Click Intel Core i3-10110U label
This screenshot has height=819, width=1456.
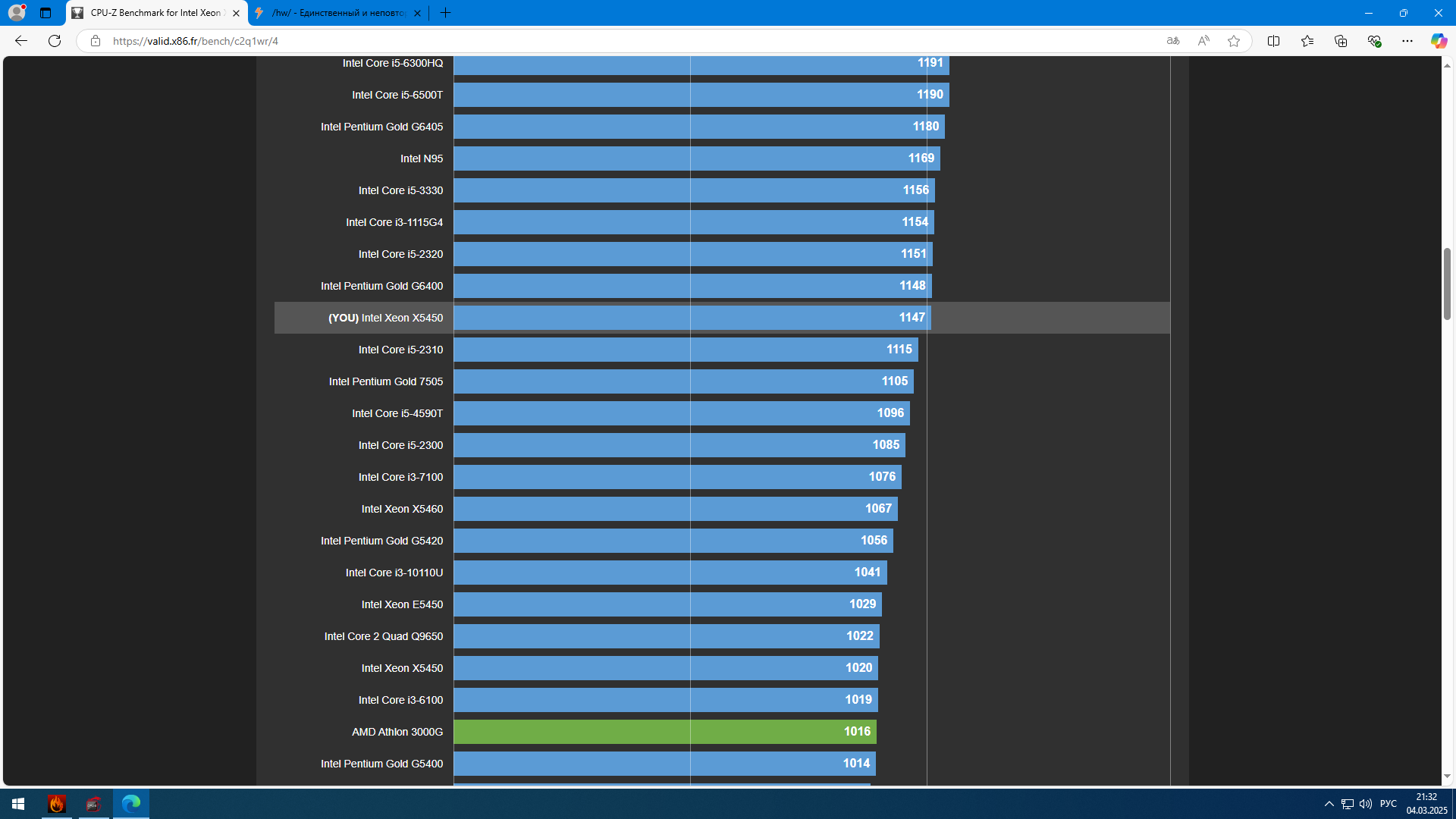[394, 573]
